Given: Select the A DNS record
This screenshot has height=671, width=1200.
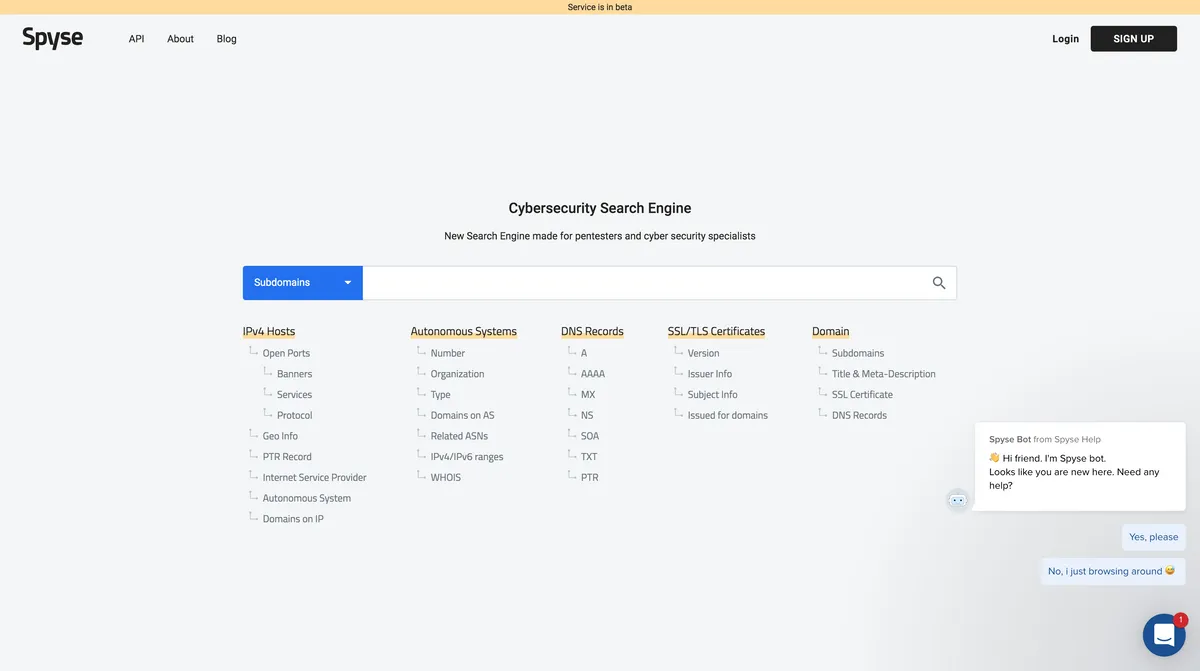Looking at the screenshot, I should pos(584,353).
